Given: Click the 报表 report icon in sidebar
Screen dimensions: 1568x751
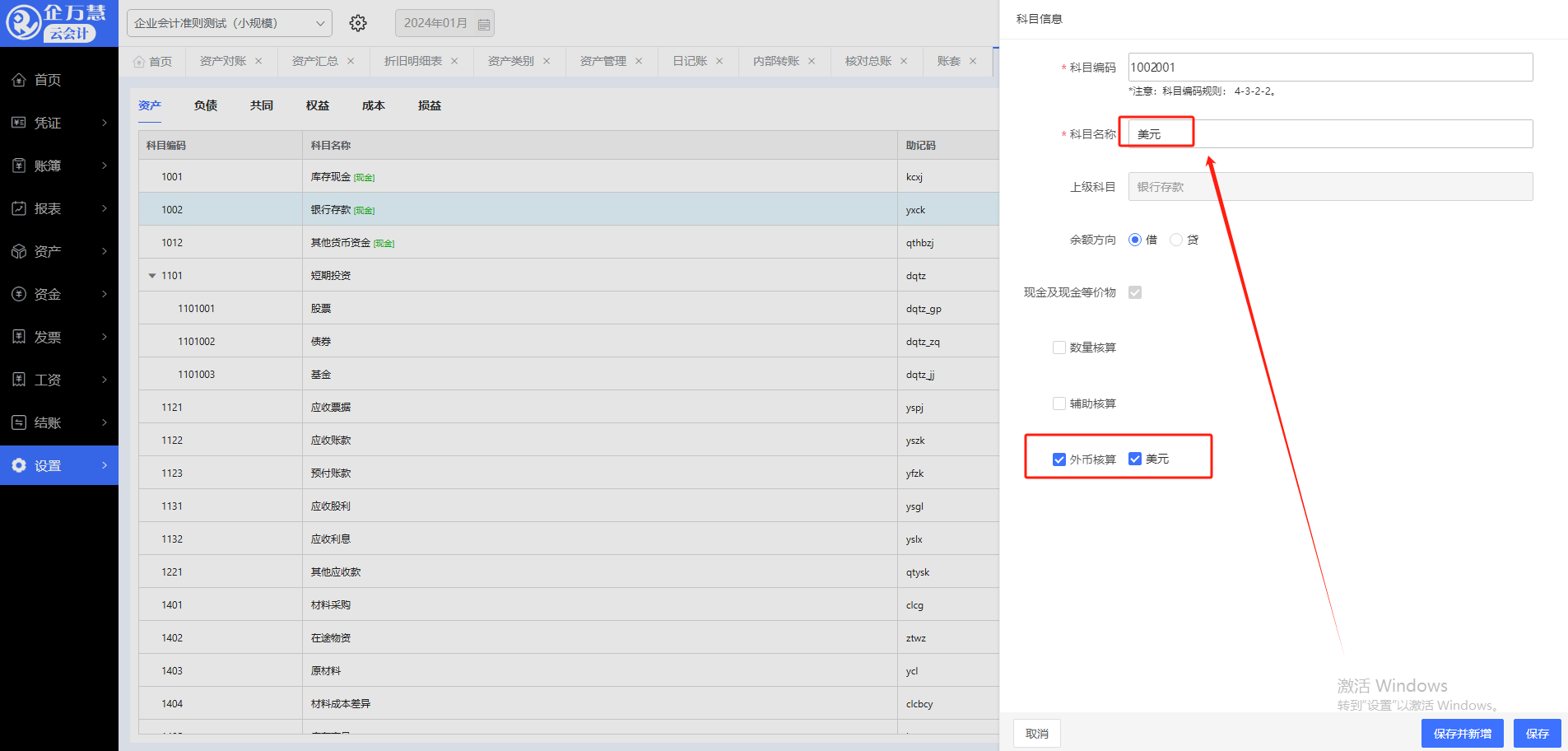Looking at the screenshot, I should tap(19, 208).
